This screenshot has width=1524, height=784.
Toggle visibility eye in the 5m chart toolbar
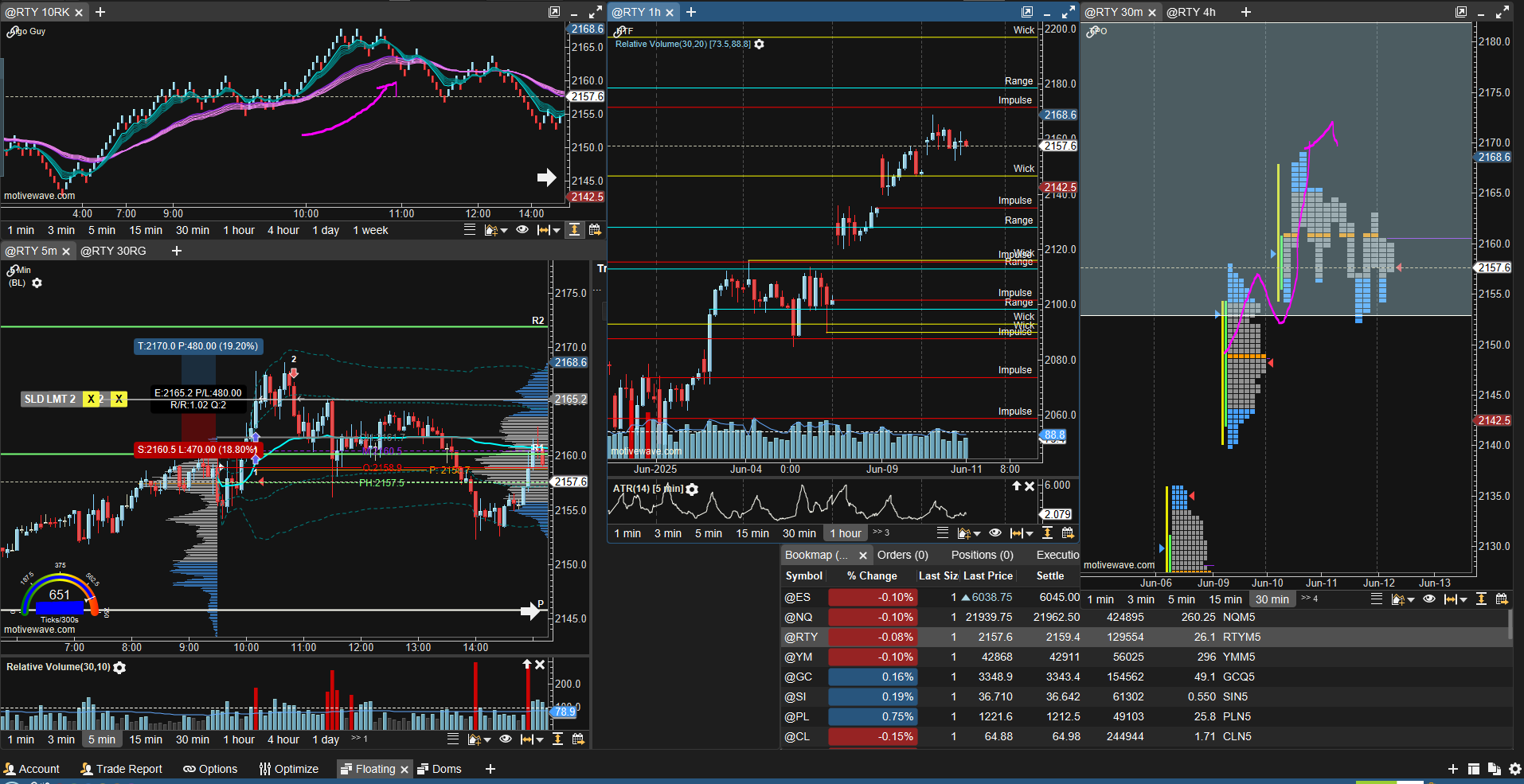click(506, 739)
